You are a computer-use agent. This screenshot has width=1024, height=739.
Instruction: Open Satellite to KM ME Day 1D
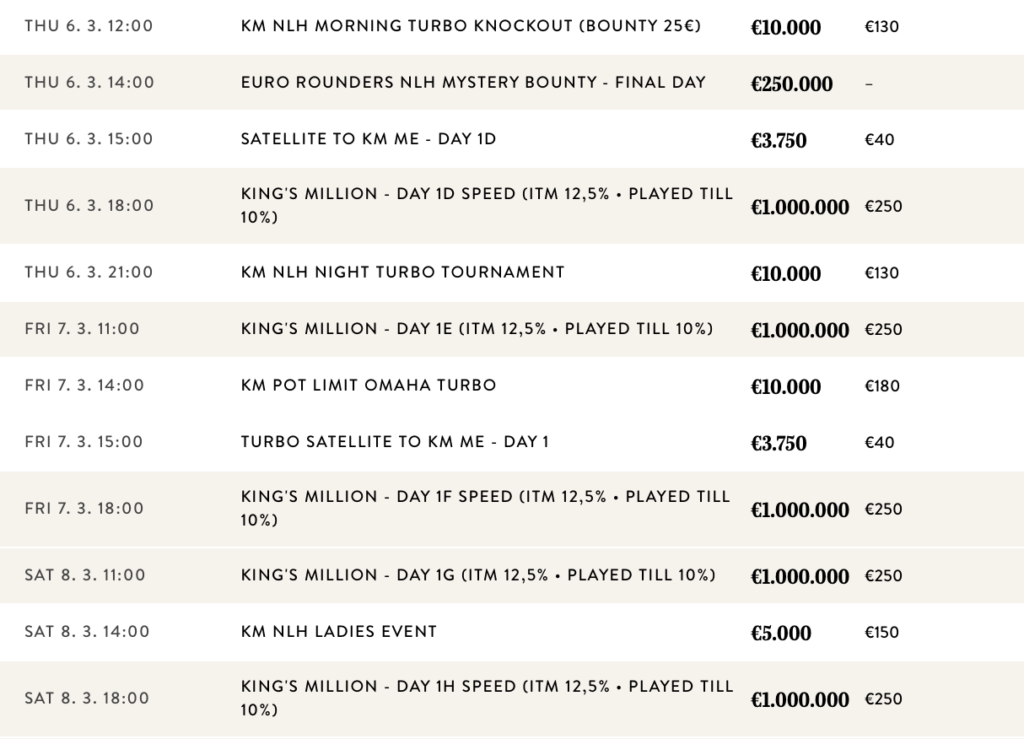(368, 139)
